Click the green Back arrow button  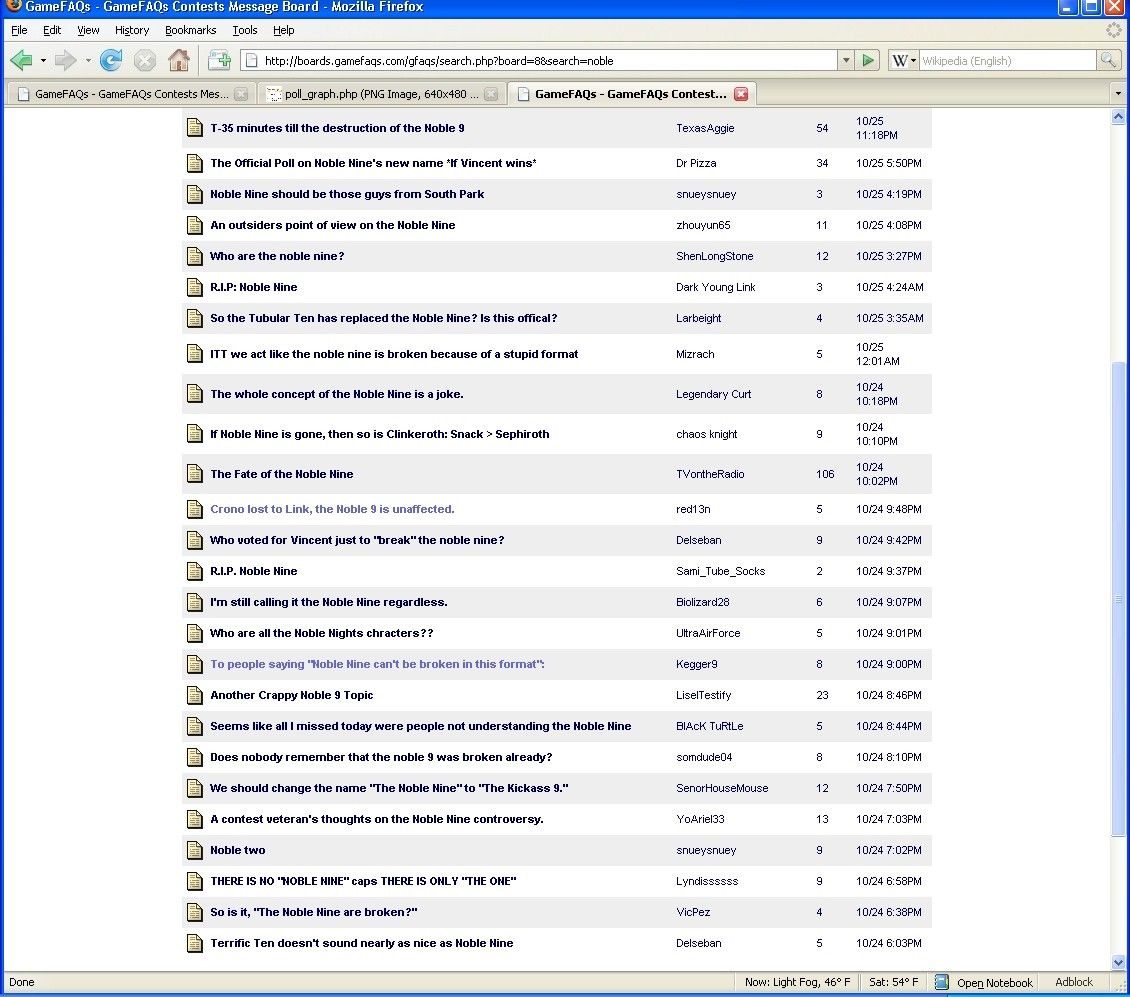pos(22,61)
